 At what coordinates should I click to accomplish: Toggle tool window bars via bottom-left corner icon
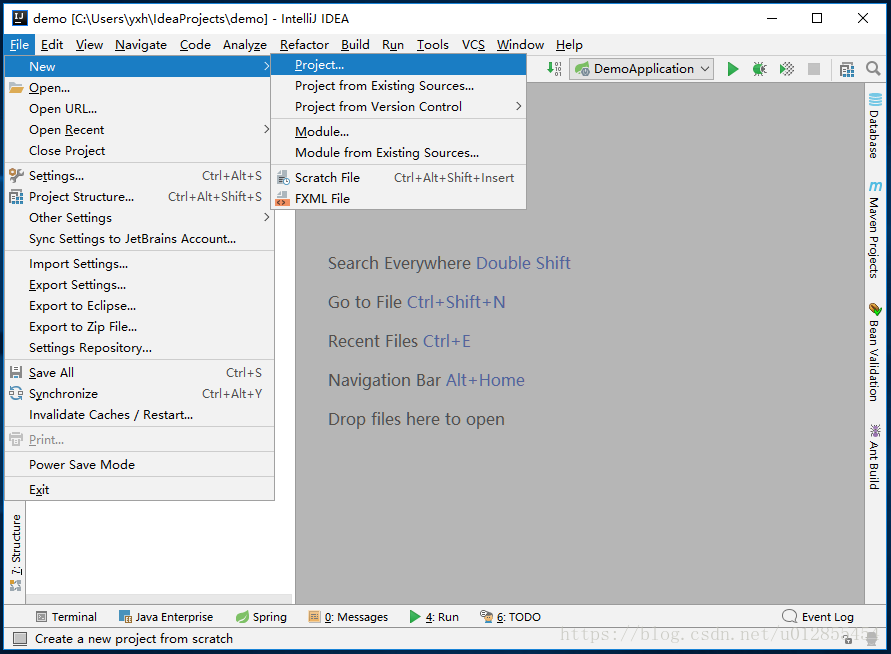click(20, 639)
